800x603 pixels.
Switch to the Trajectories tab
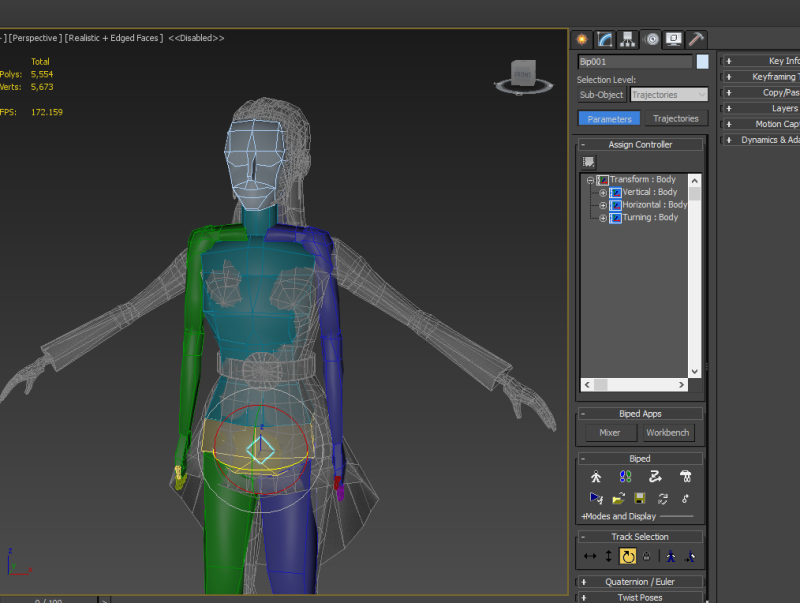(676, 119)
